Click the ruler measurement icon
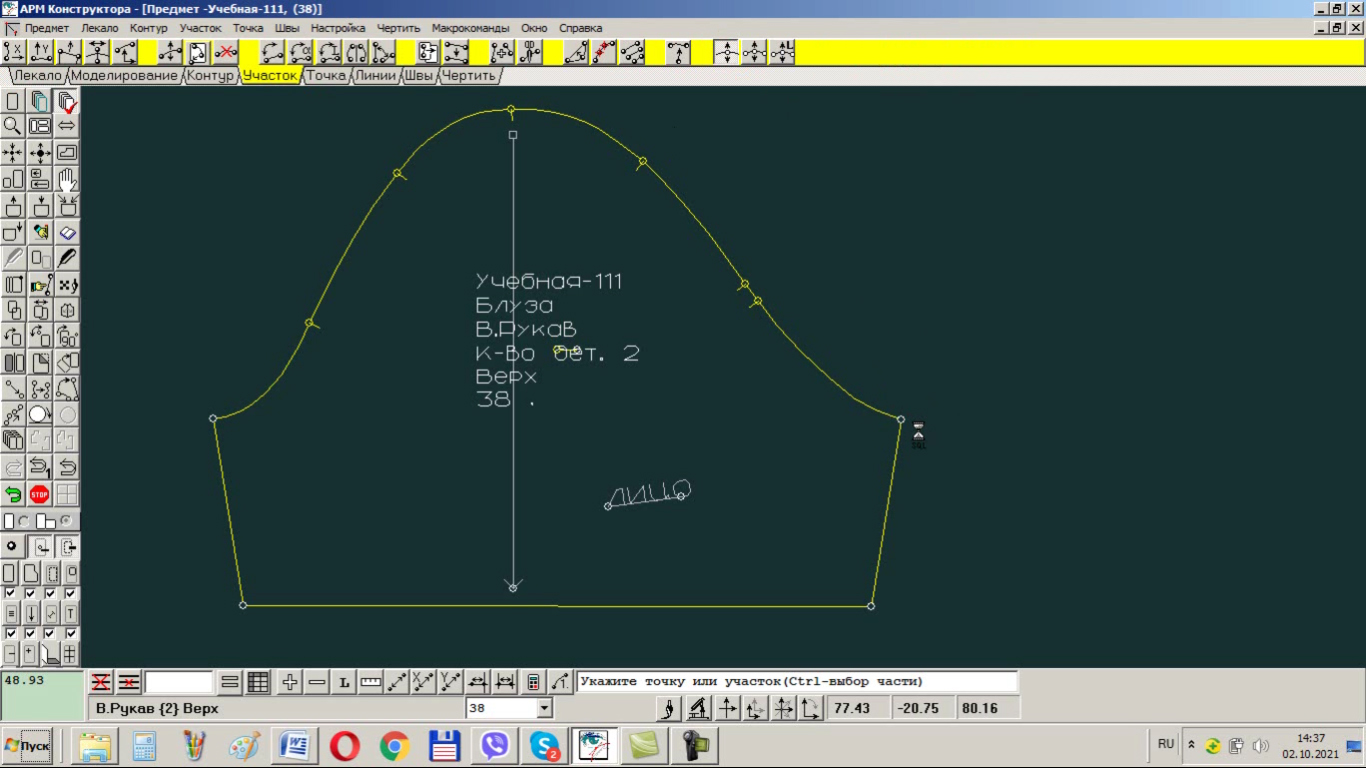1366x768 pixels. pos(371,682)
